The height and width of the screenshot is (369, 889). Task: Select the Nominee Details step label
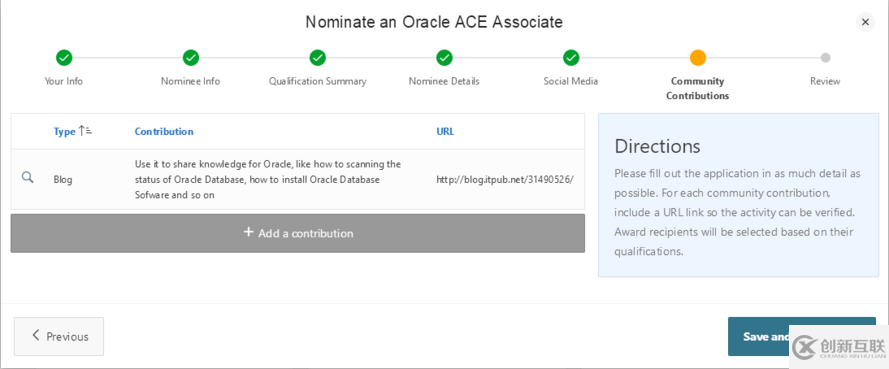tap(444, 81)
